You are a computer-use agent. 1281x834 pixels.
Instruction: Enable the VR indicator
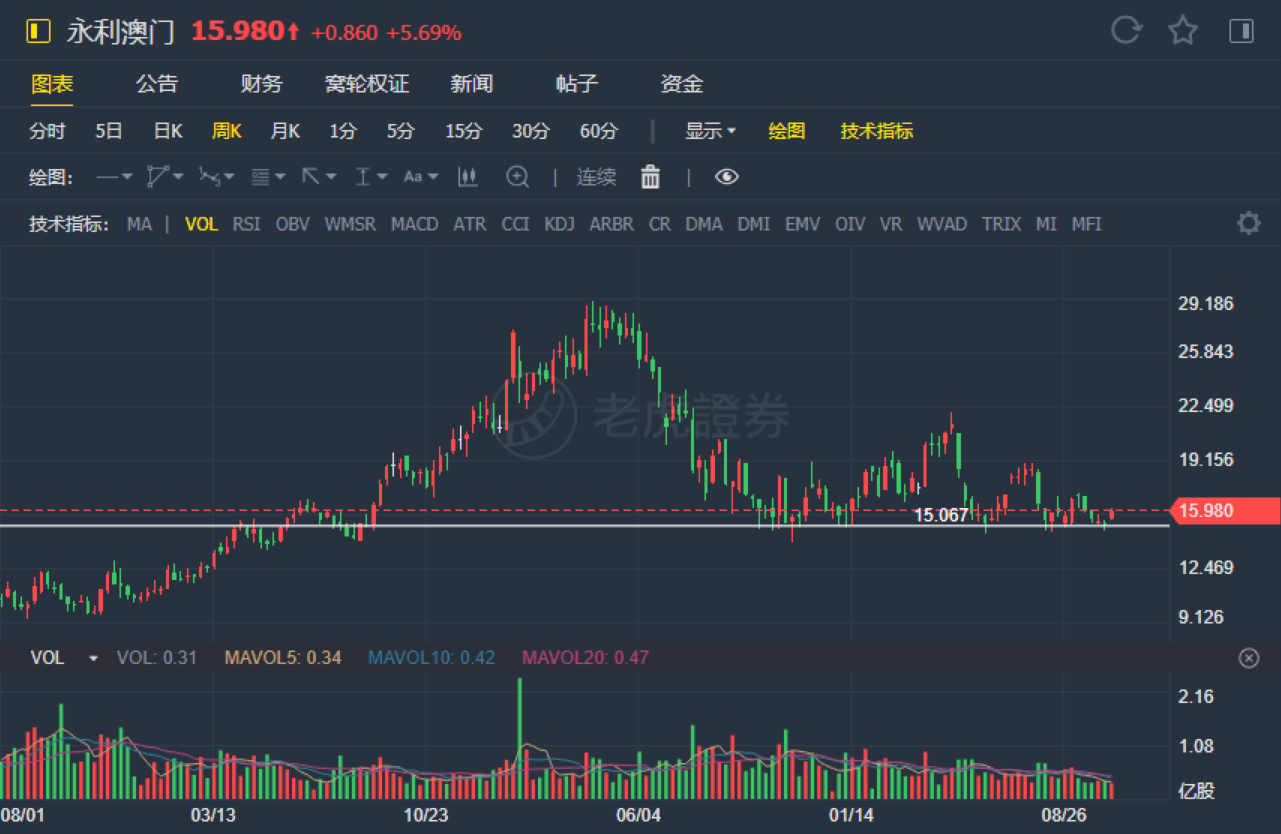891,224
